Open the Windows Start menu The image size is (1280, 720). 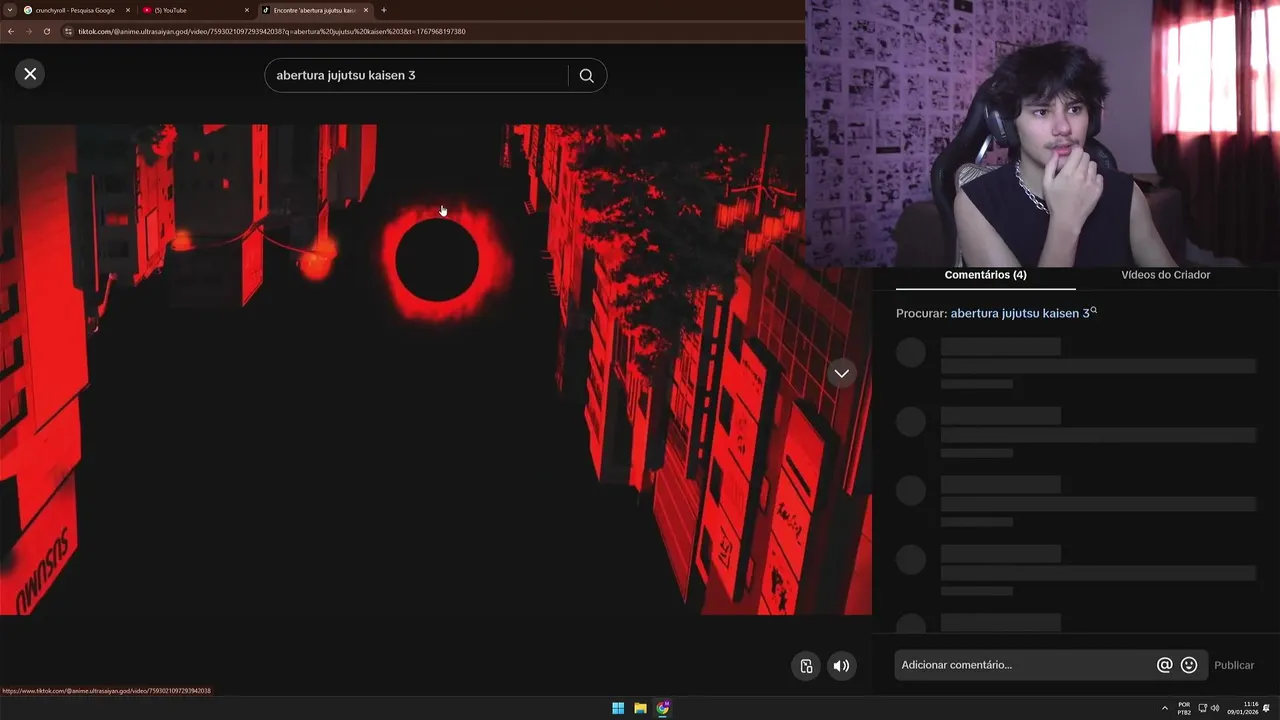[x=618, y=708]
